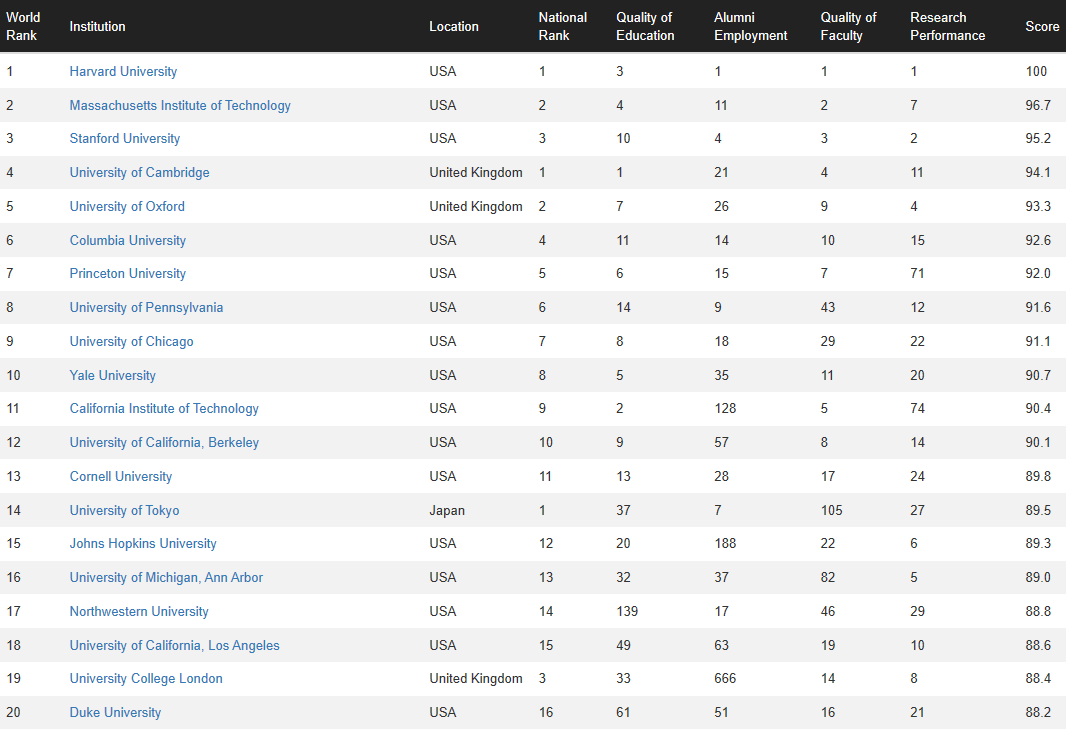The height and width of the screenshot is (729, 1066).
Task: Select alumni employment value 666
Action: tap(725, 679)
